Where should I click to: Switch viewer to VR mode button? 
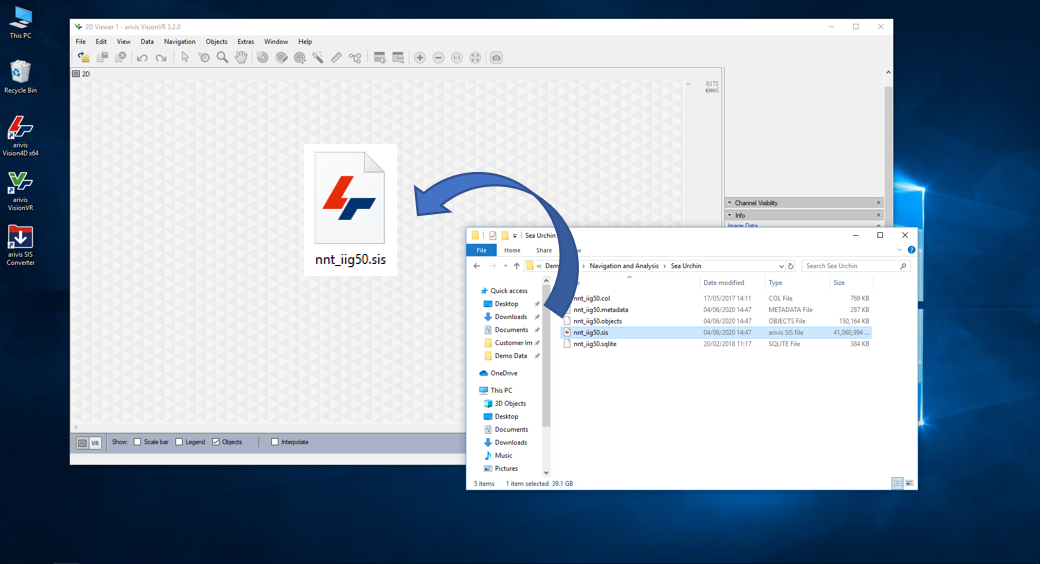coord(95,443)
